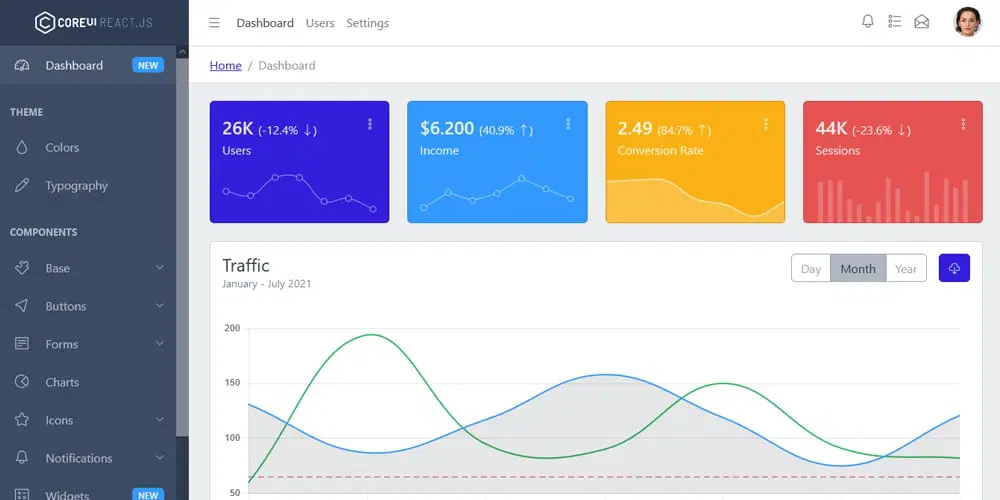
Task: Click the Notifications bell icon in sidebar
Action: click(x=22, y=458)
